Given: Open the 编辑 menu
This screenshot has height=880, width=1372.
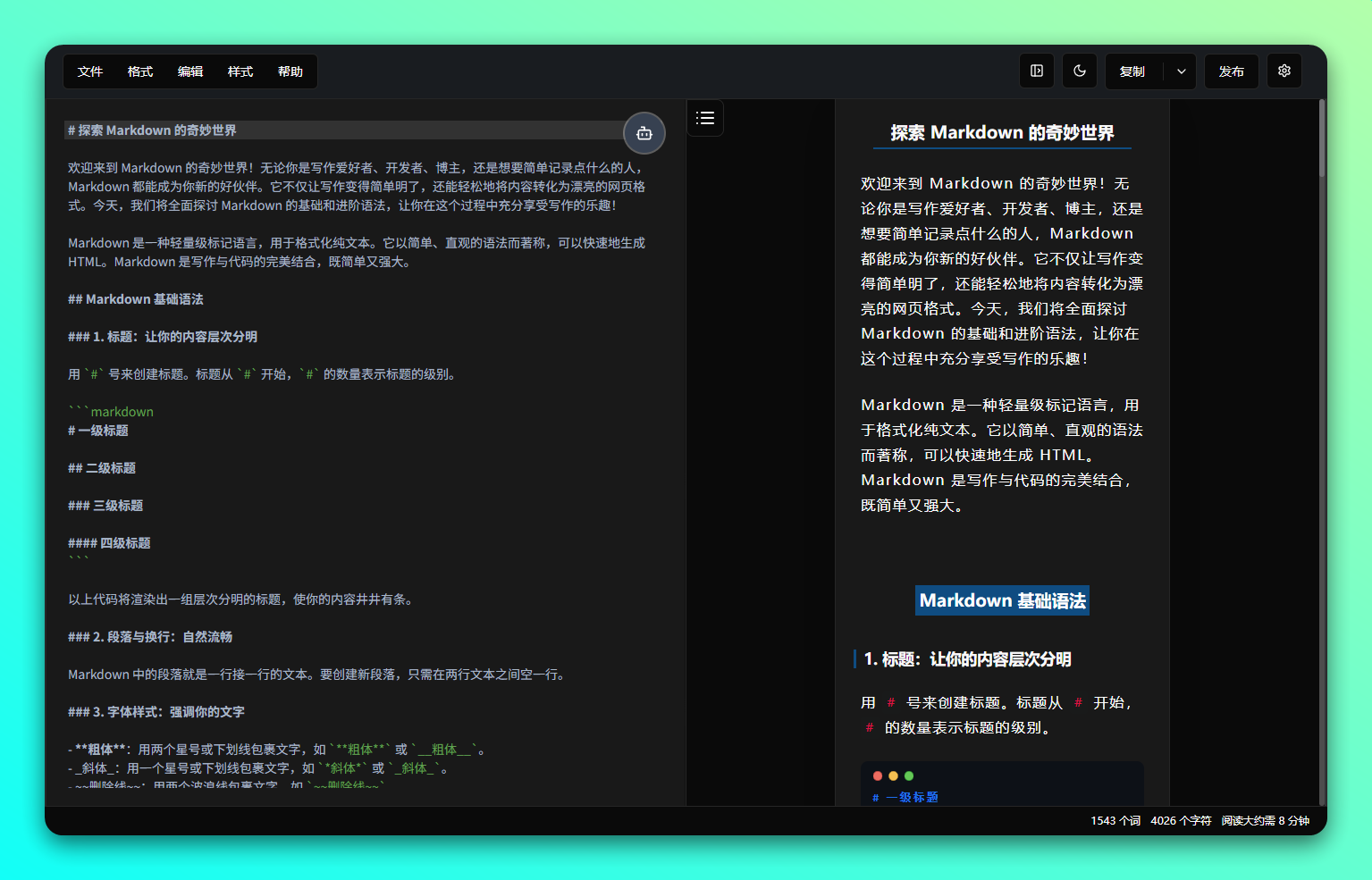Looking at the screenshot, I should pyautogui.click(x=190, y=71).
